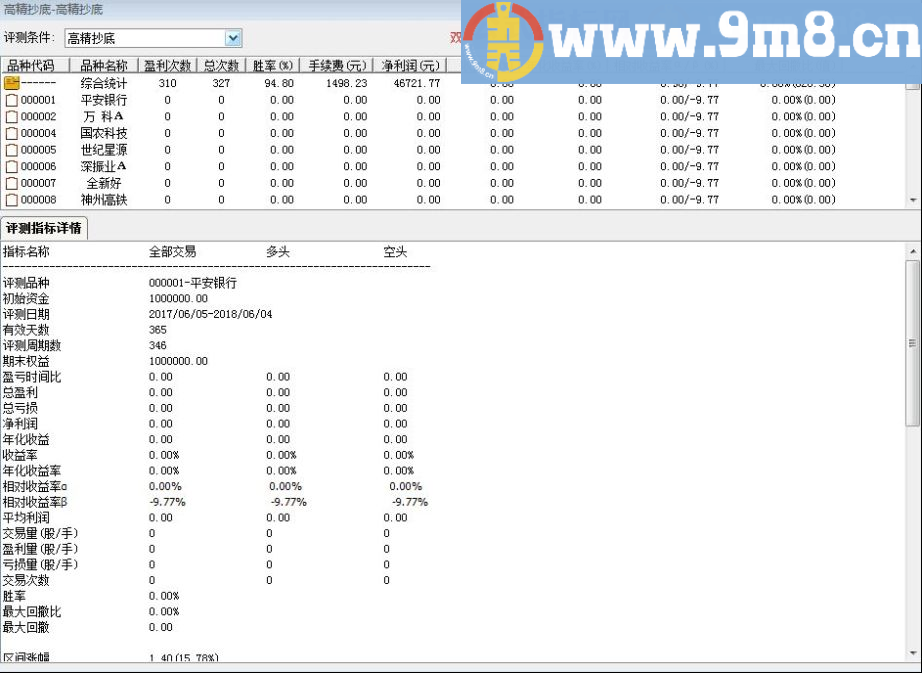The height and width of the screenshot is (673, 922).
Task: Sort by 胜率(%) column header
Action: (x=273, y=65)
